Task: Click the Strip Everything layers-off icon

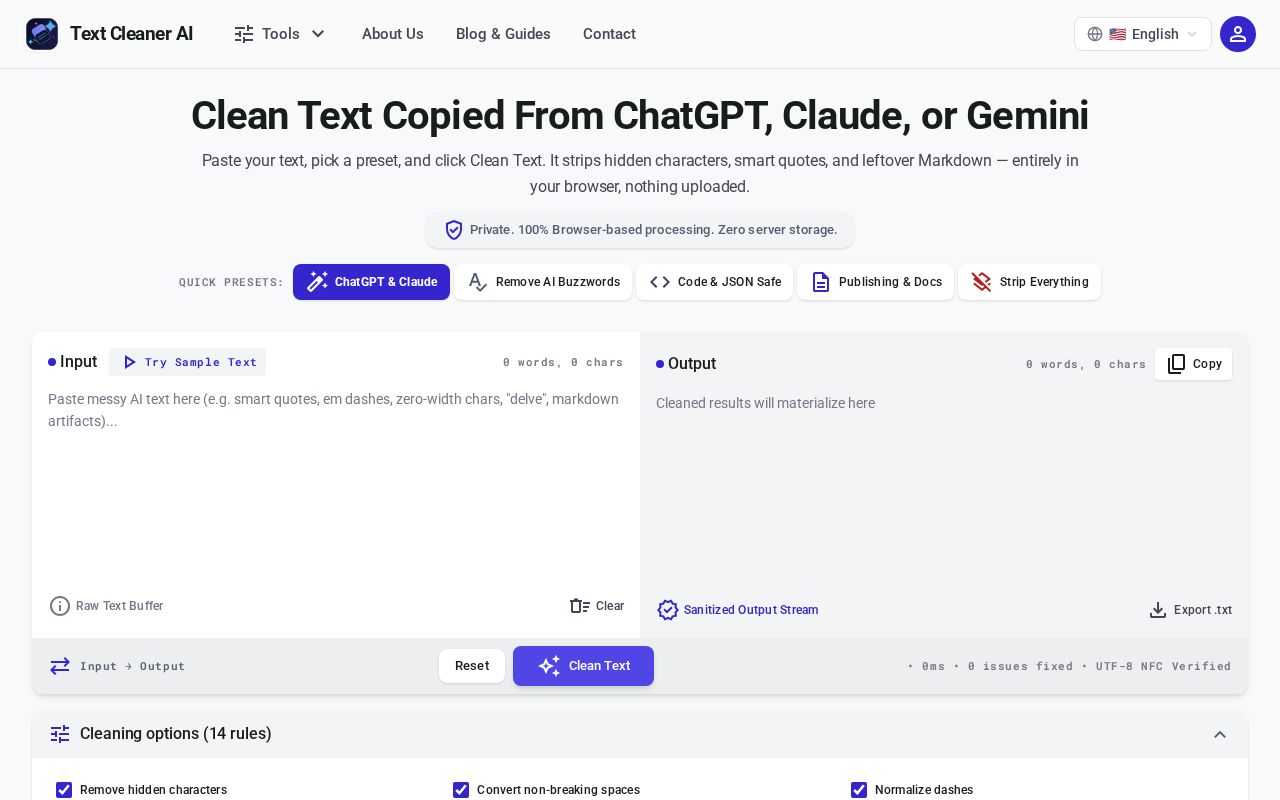Action: tap(982, 282)
